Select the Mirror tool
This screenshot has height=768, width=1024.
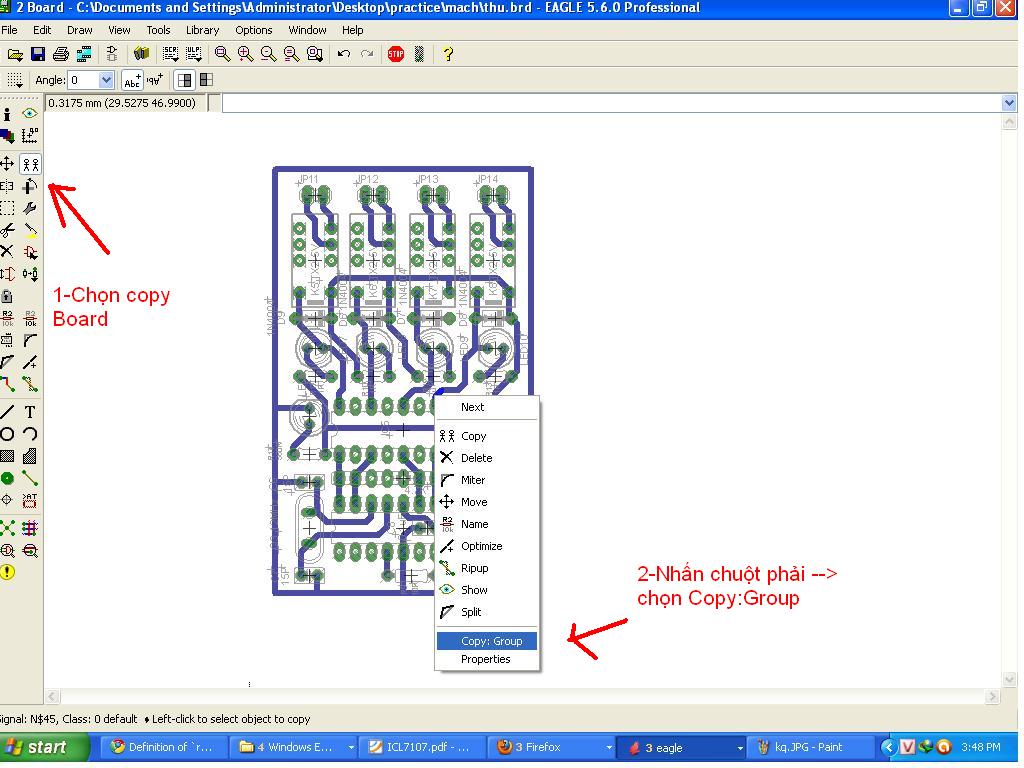click(7, 186)
